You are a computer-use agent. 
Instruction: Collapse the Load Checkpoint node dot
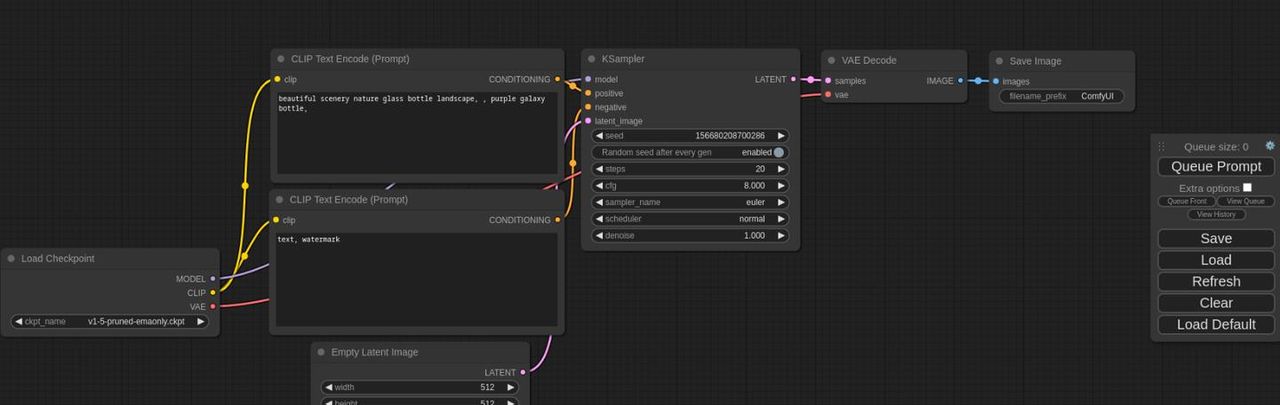[11, 259]
